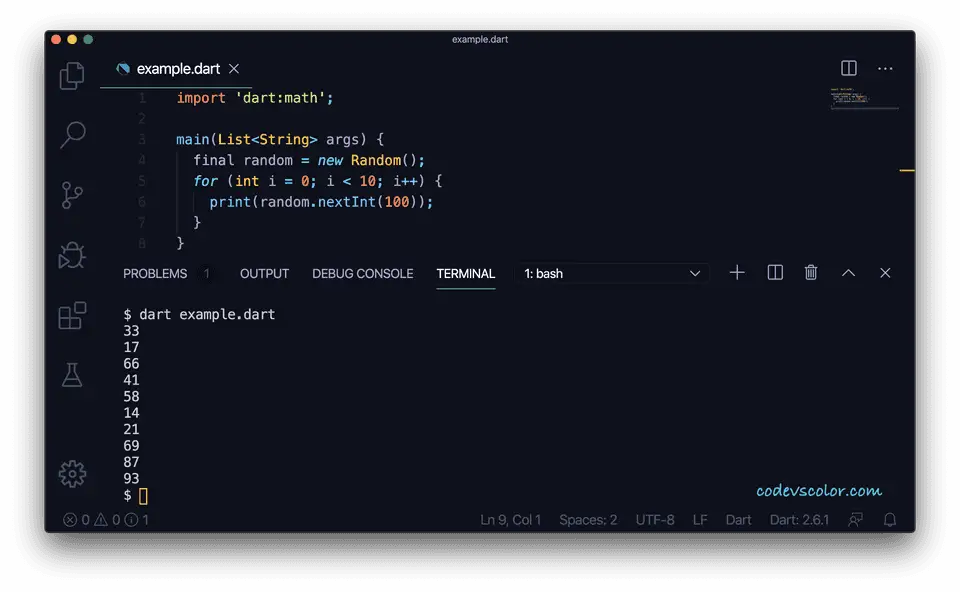The height and width of the screenshot is (592, 960).
Task: Open the Search view magnifier icon
Action: coord(72,135)
